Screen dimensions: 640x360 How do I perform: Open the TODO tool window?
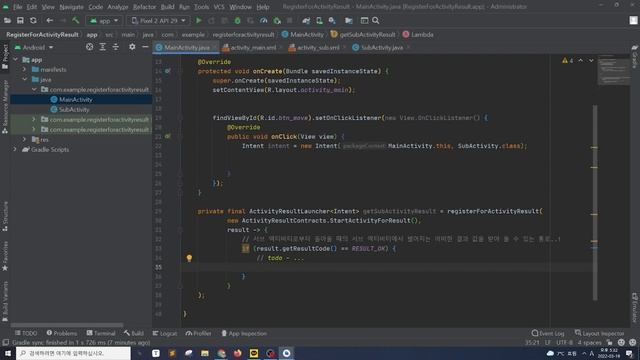pos(26,333)
